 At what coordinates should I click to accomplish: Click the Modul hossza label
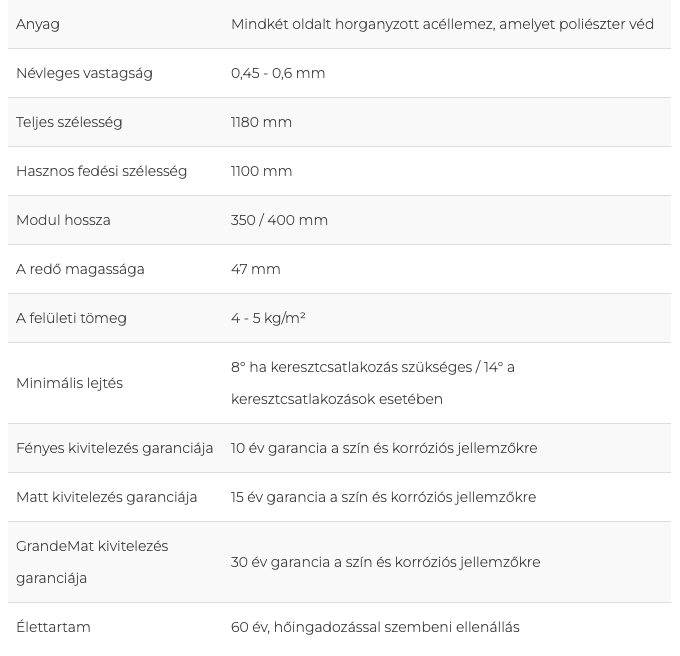63,220
